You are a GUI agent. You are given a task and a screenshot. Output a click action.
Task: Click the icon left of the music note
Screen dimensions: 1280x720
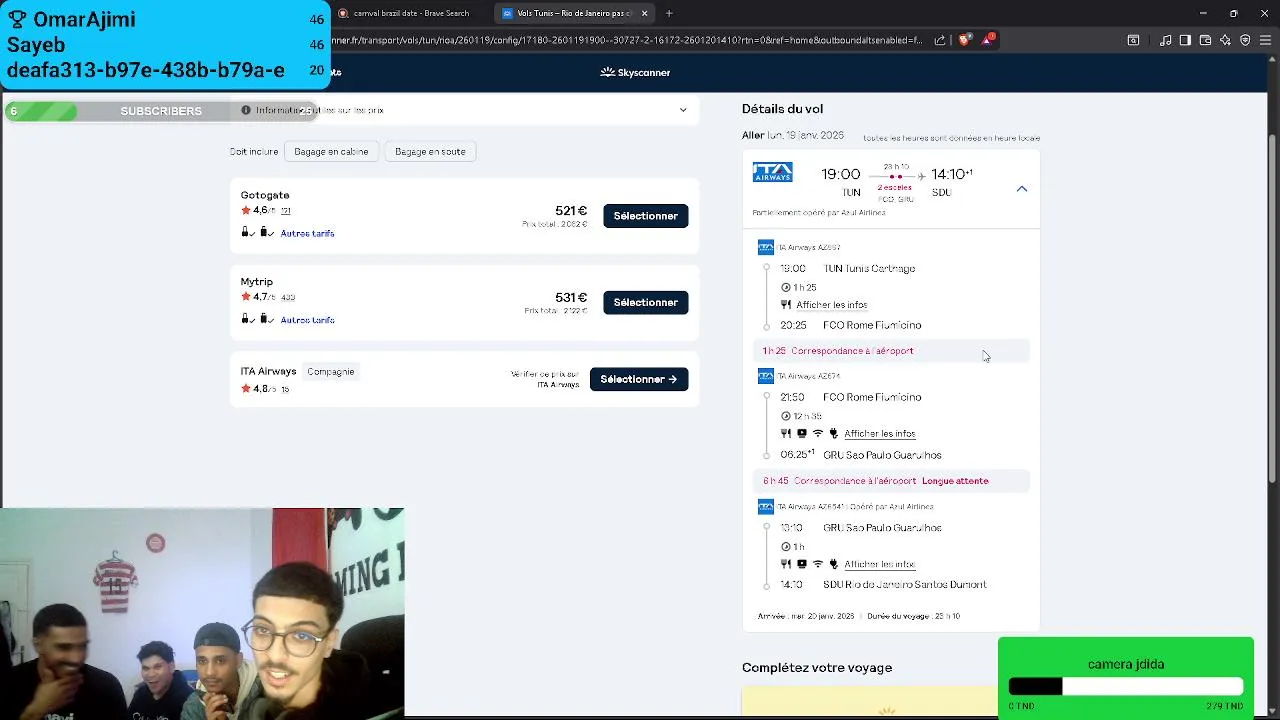point(1133,40)
